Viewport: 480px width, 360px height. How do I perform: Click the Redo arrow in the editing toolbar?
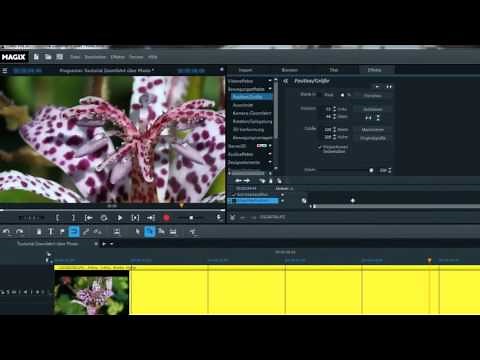20,232
